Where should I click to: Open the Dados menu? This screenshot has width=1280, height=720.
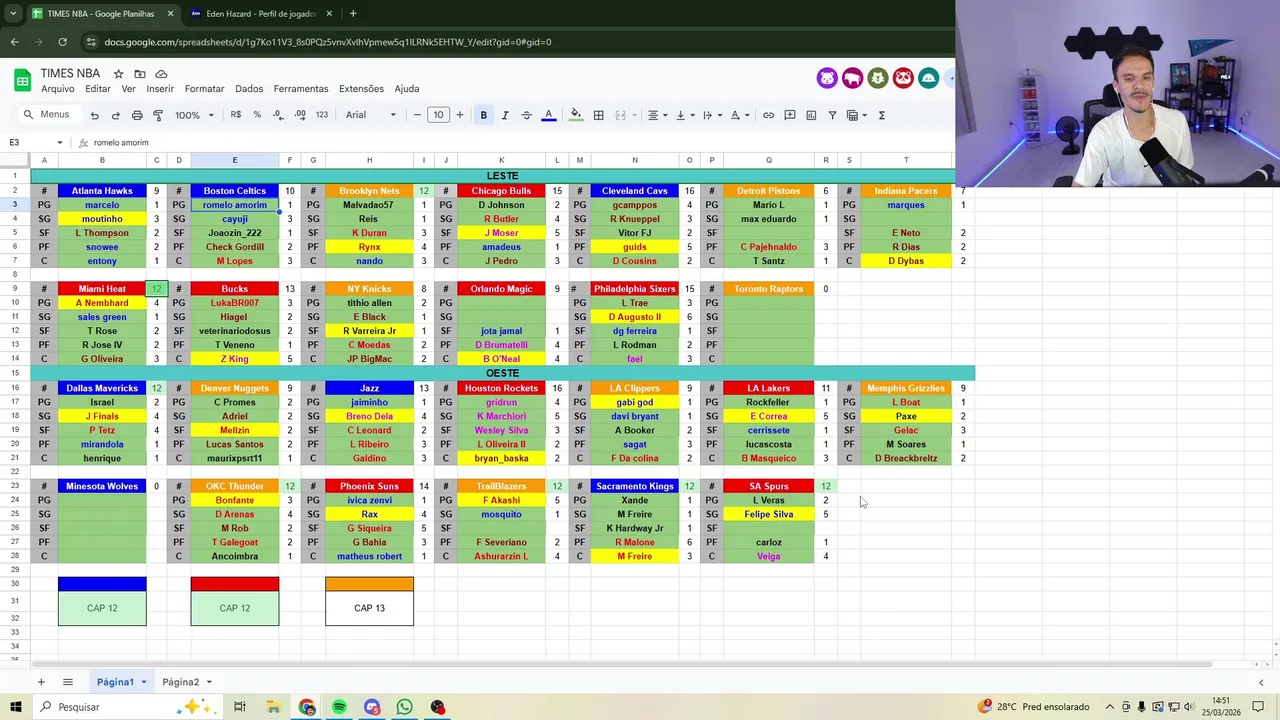point(249,89)
